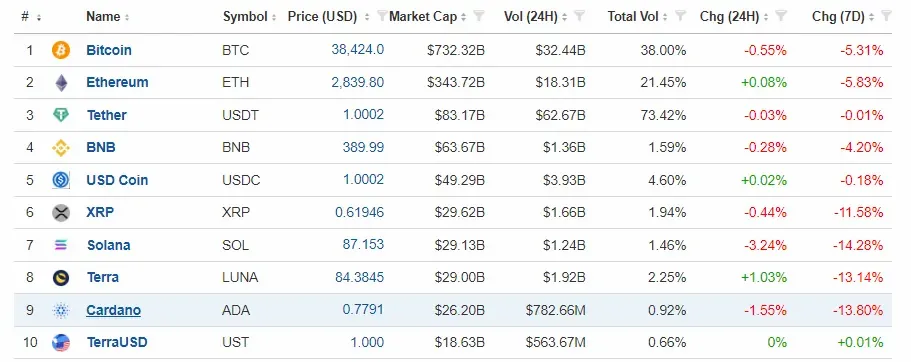
Task: Click the Solana logo icon
Action: pos(60,245)
